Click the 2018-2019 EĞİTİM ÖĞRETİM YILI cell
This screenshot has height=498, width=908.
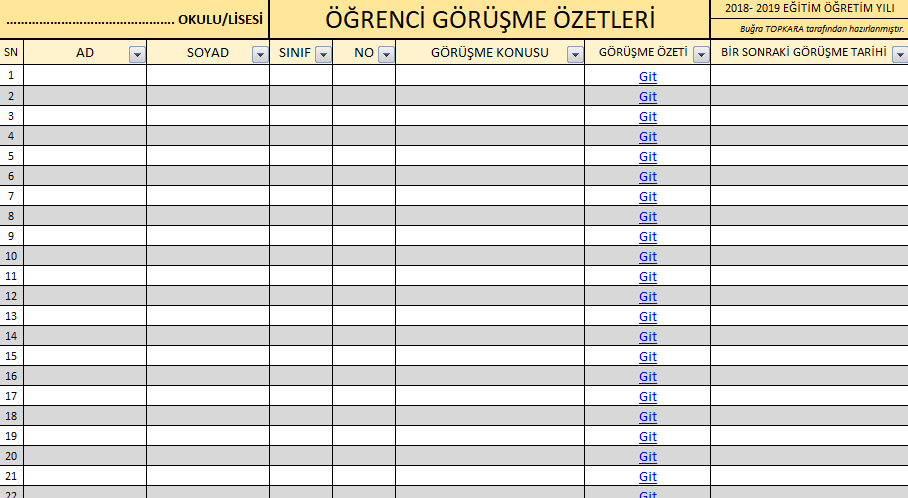click(809, 9)
